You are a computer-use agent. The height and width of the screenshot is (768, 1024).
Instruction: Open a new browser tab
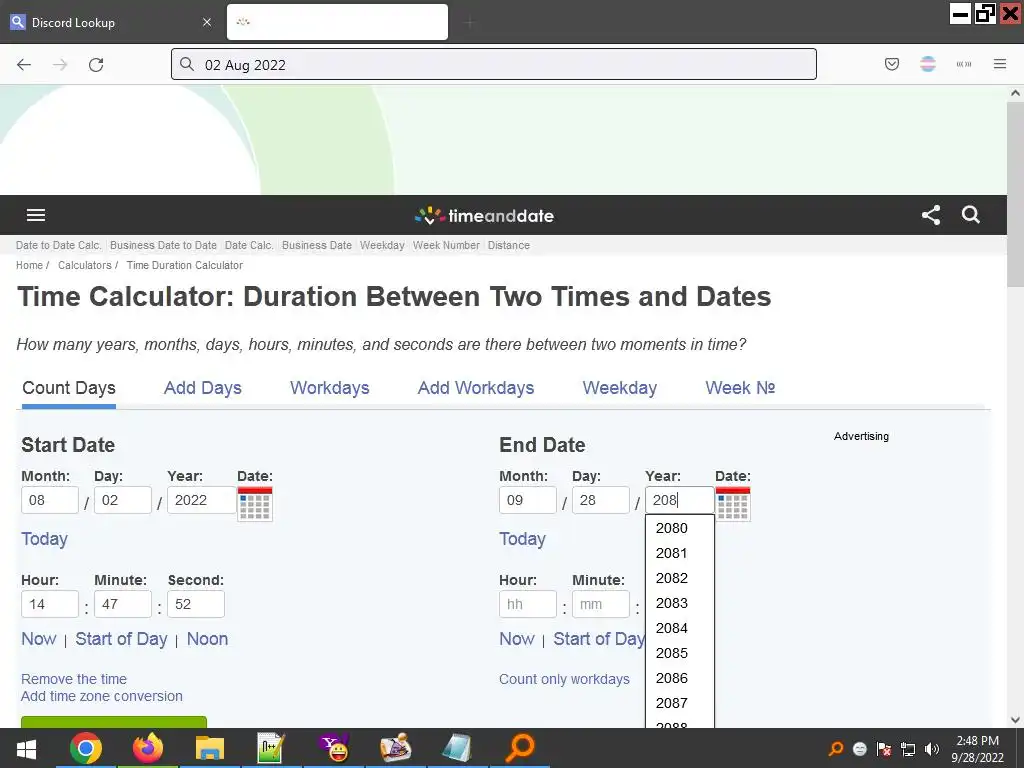click(x=470, y=23)
